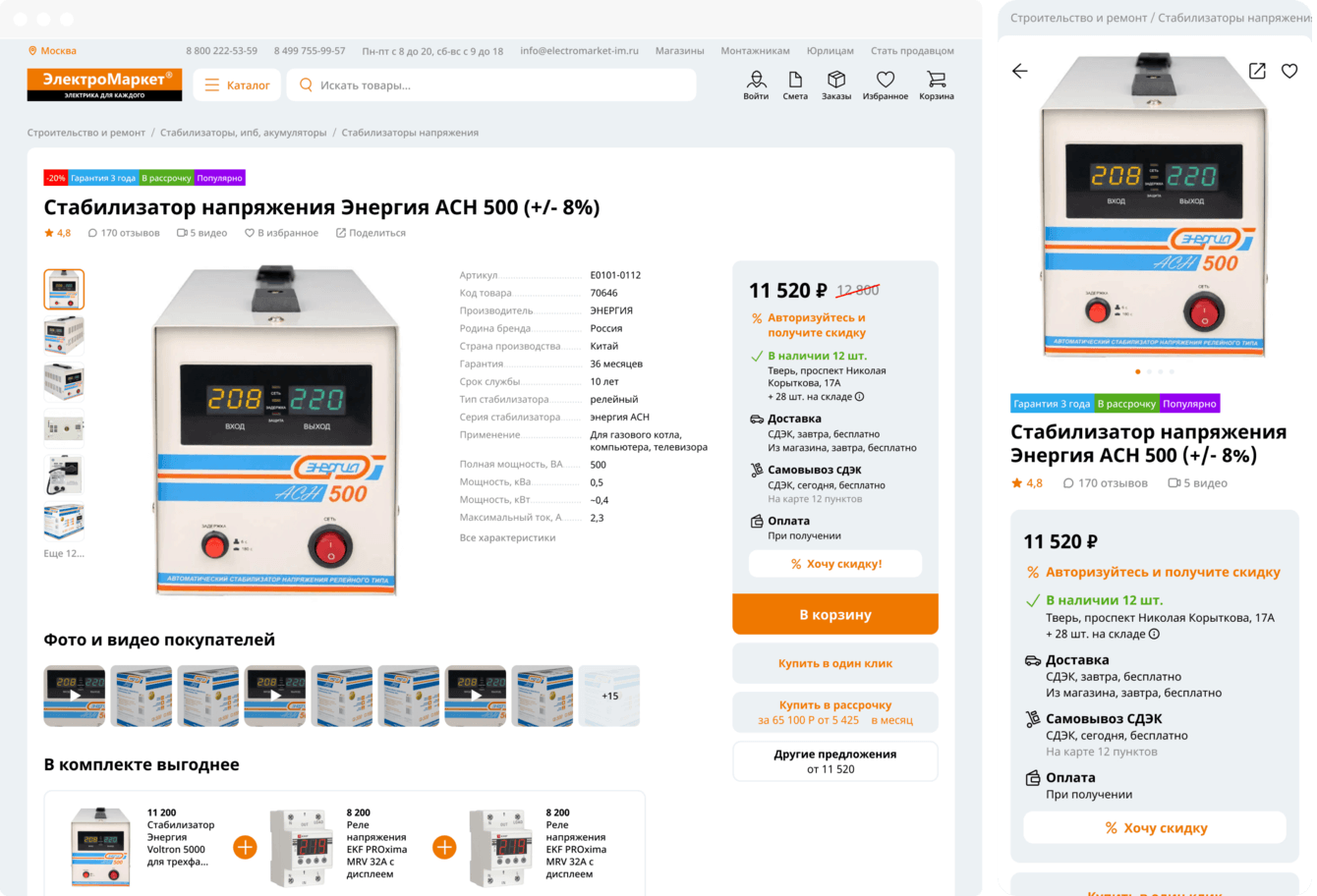Click 170 отзывов in mobile panel
The height and width of the screenshot is (896, 1317).
click(x=1105, y=483)
